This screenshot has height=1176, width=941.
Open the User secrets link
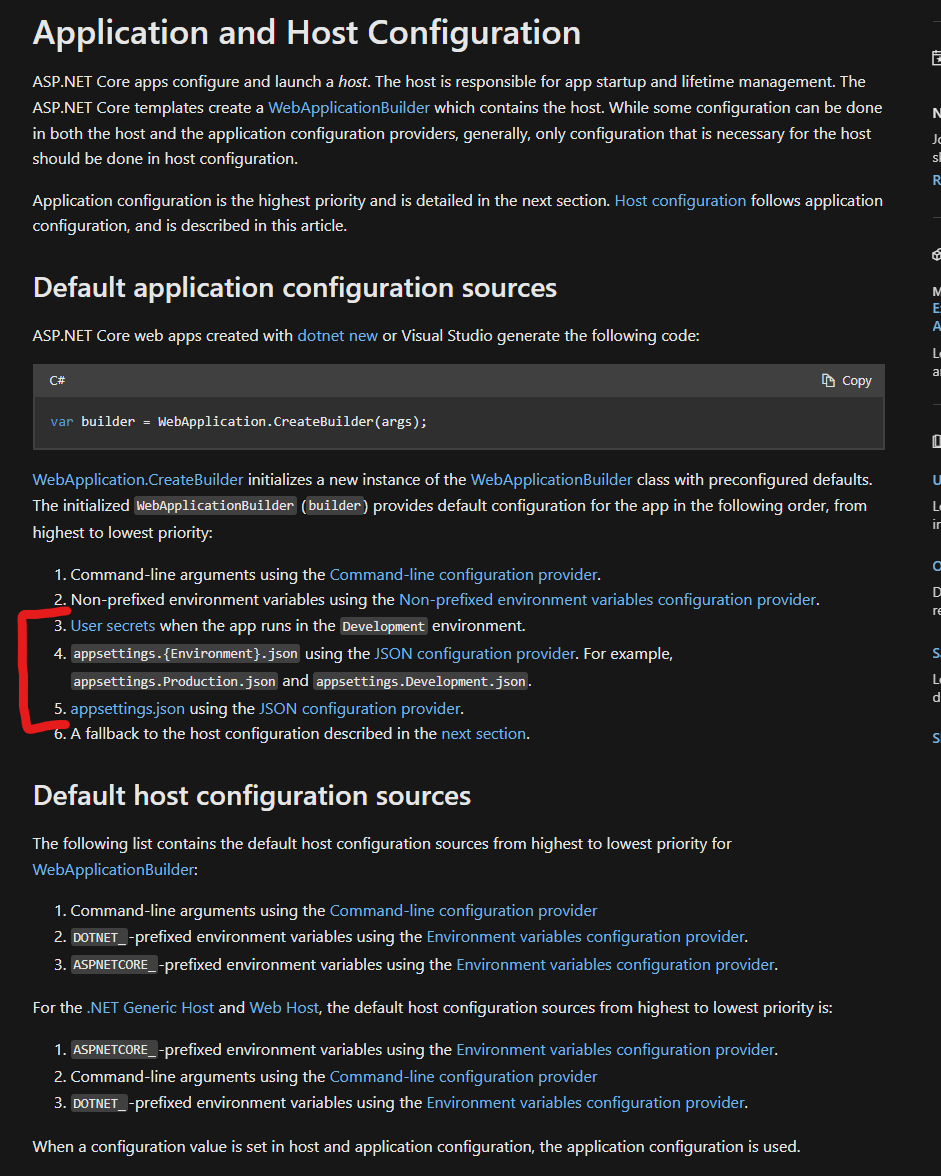pos(112,625)
